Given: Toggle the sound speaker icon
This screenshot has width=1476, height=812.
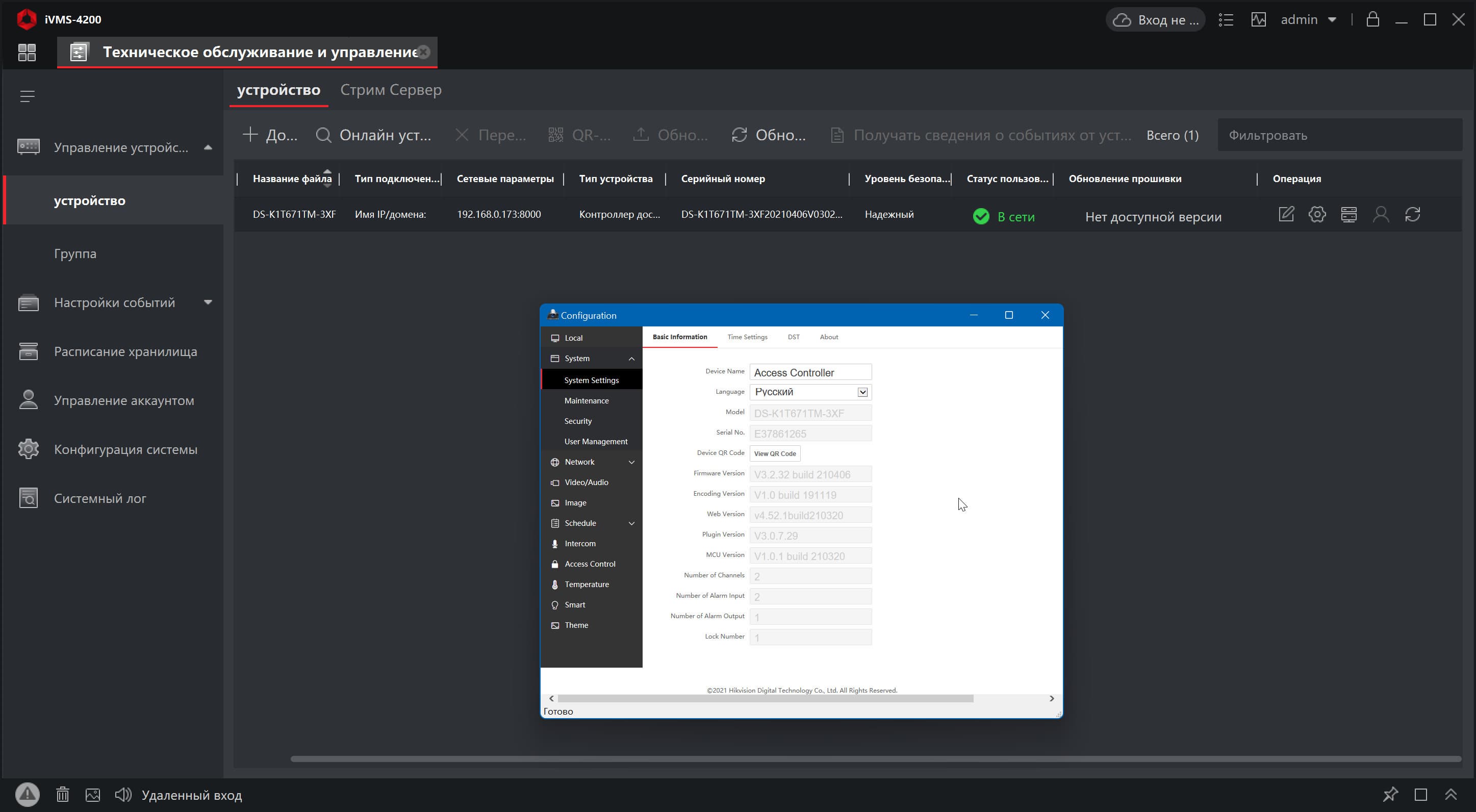Looking at the screenshot, I should [122, 795].
